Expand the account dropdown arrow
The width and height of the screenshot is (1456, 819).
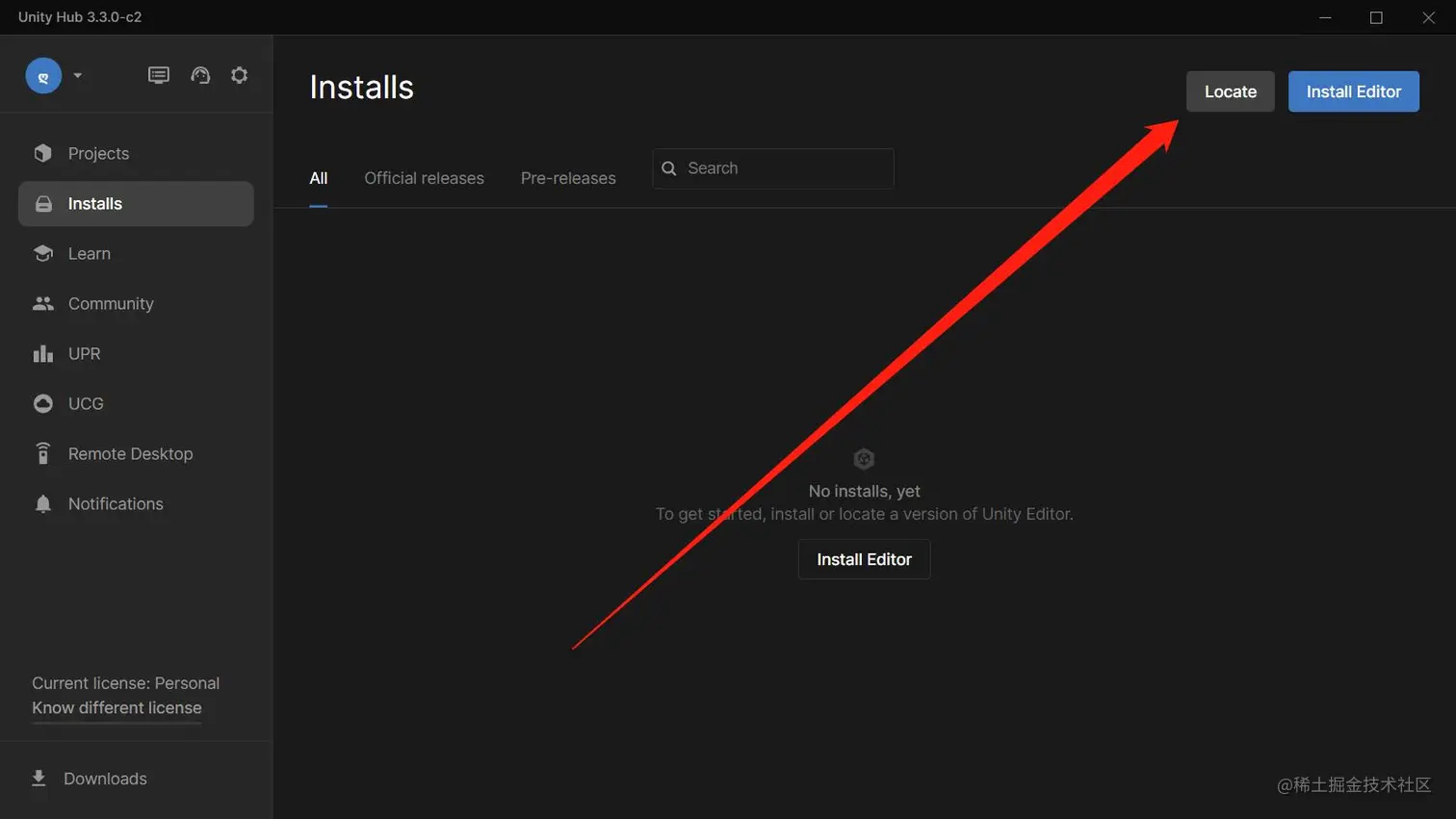[x=77, y=75]
